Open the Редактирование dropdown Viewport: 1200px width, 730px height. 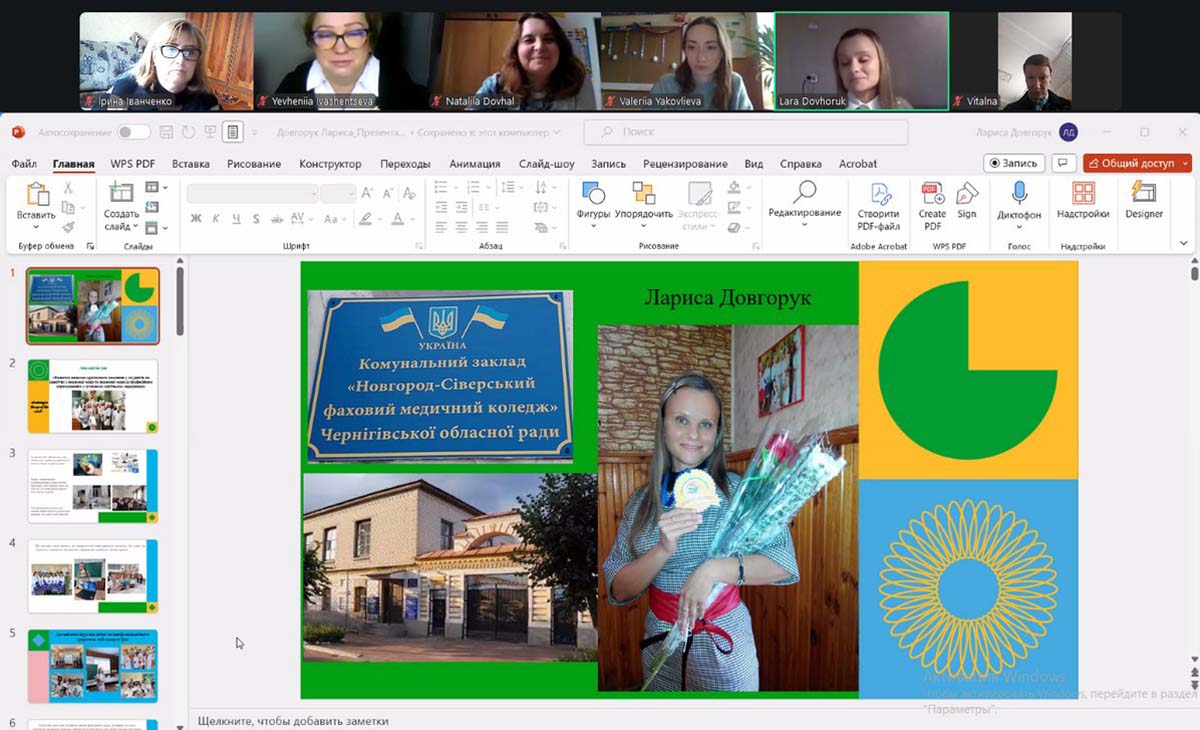(x=804, y=212)
